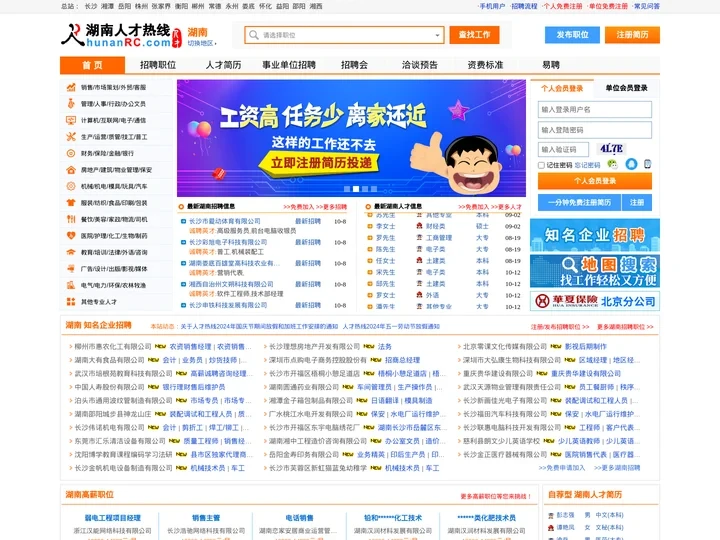This screenshot has width=720, height=540.
Task: Open the 事业单位招聘 navigation tab
Action: coord(289,65)
